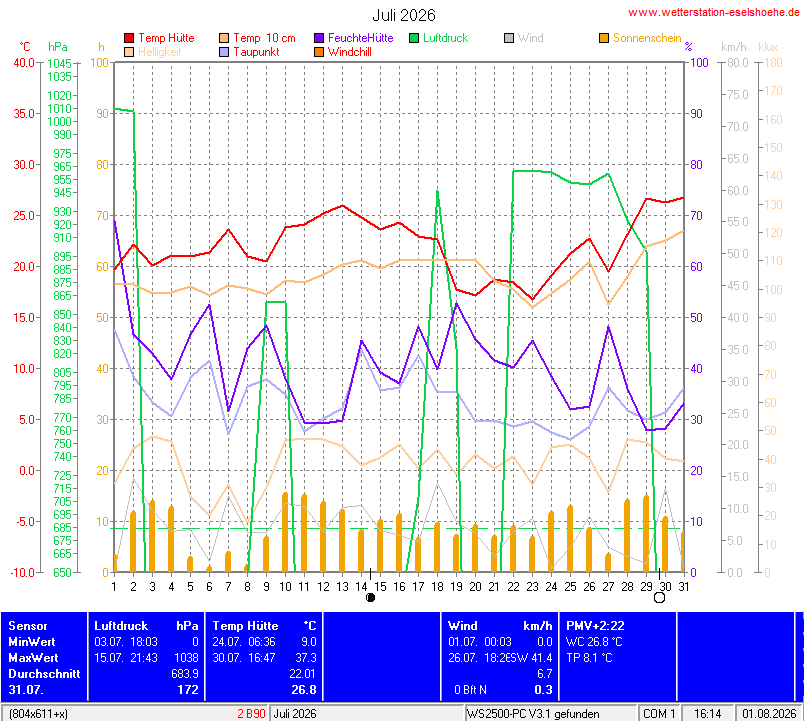This screenshot has height=721, width=804.
Task: Click the red '2 B90' status entry
Action: [x=251, y=713]
